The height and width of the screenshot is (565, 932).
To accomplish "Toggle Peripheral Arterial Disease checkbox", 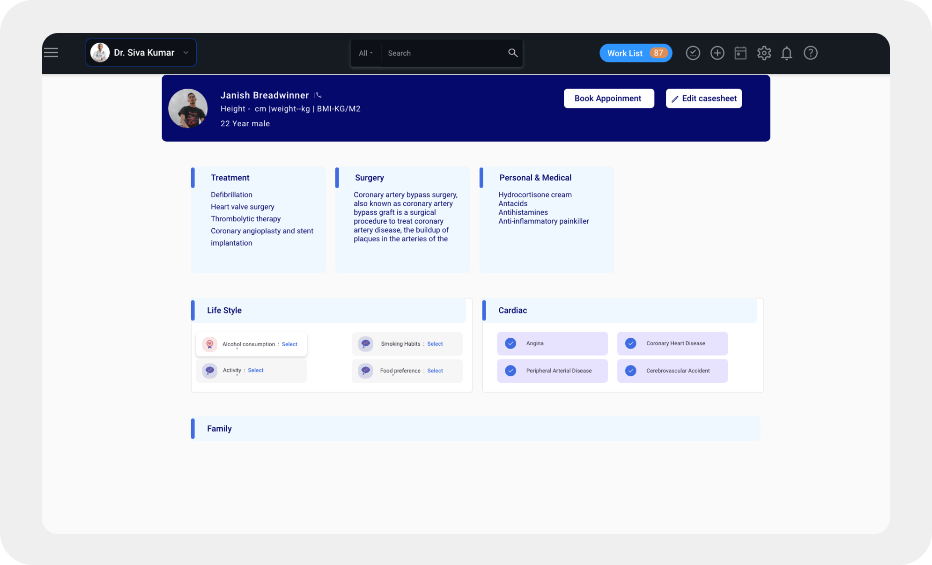I will coord(510,371).
